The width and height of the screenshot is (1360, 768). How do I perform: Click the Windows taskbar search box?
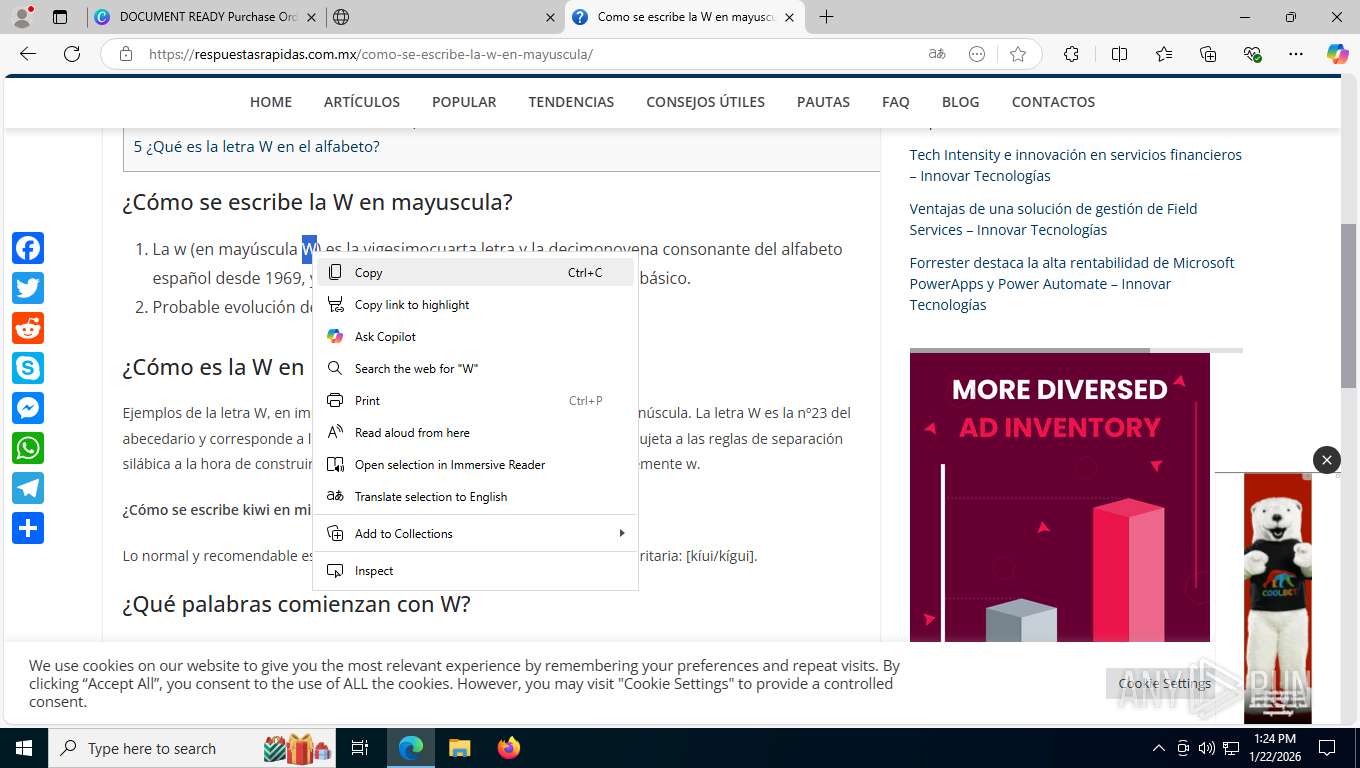click(190, 748)
